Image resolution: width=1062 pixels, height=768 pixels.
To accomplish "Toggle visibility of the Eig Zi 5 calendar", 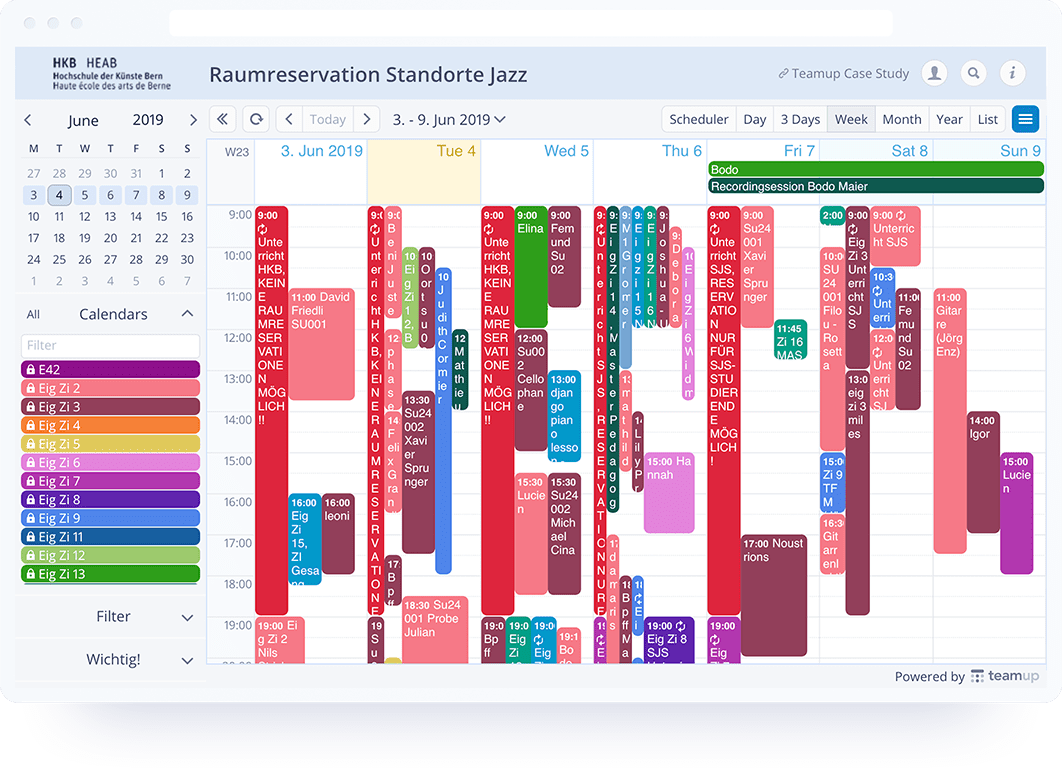I will coord(110,443).
